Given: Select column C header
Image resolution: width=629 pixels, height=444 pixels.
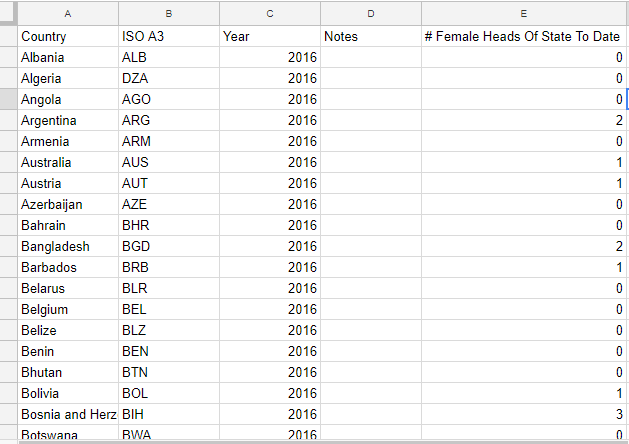Looking at the screenshot, I should coord(270,14).
